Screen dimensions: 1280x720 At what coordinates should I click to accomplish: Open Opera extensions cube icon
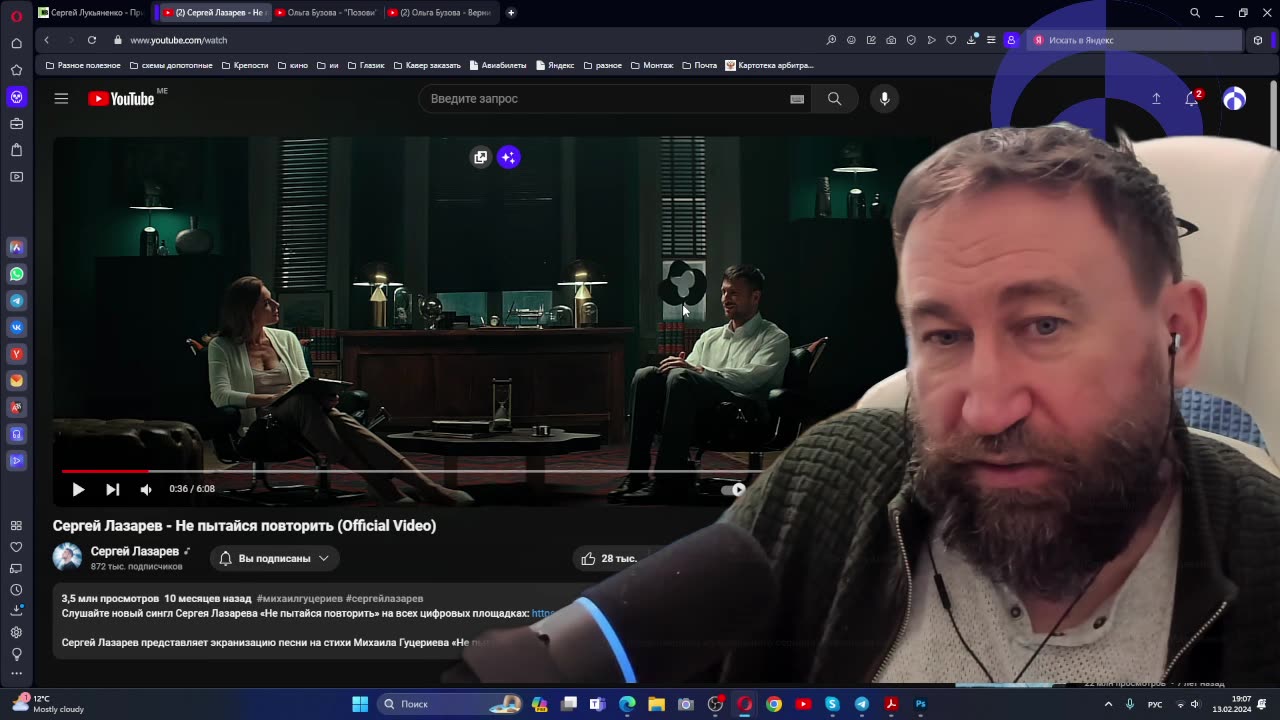point(1258,40)
